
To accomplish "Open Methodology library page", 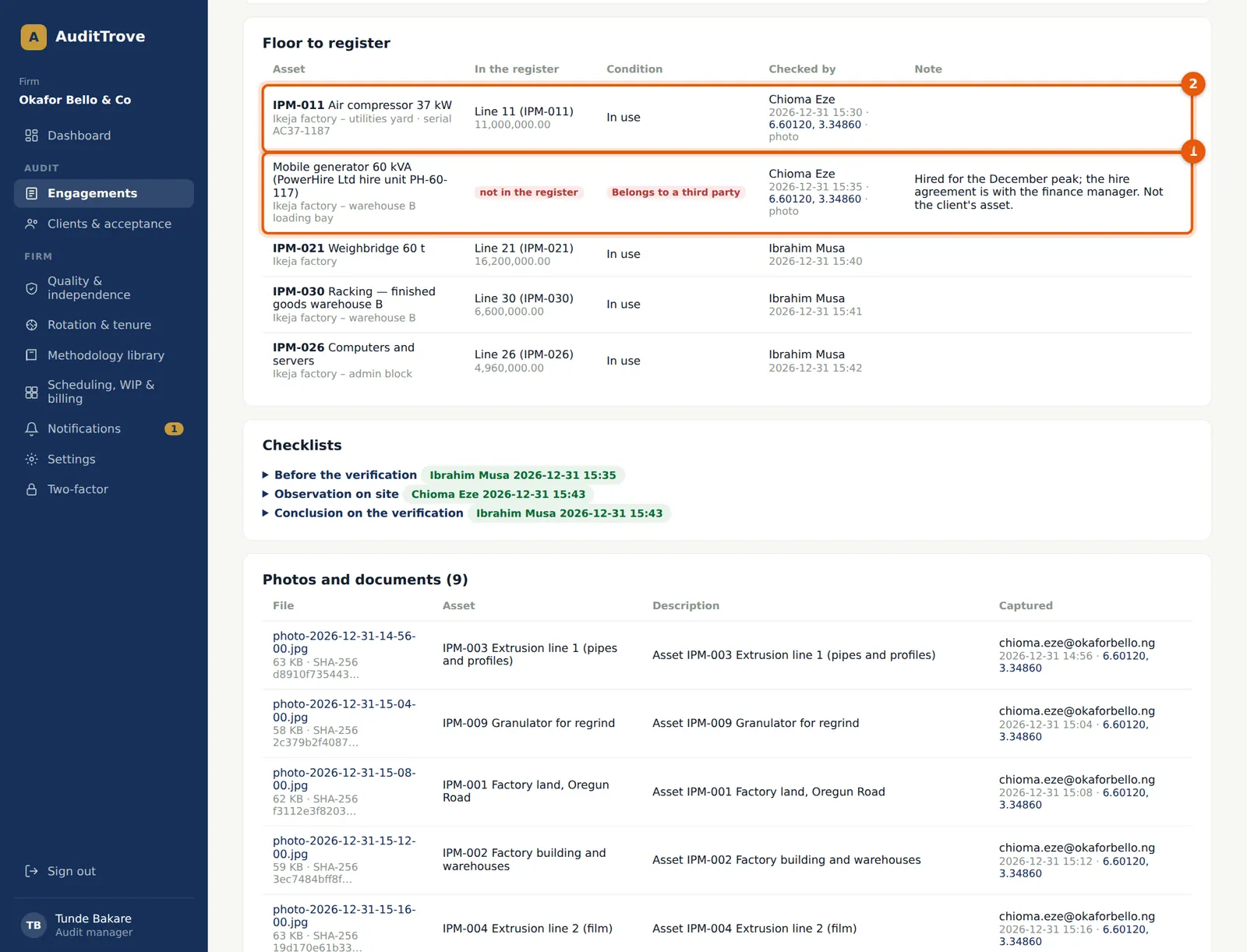I will [x=104, y=355].
